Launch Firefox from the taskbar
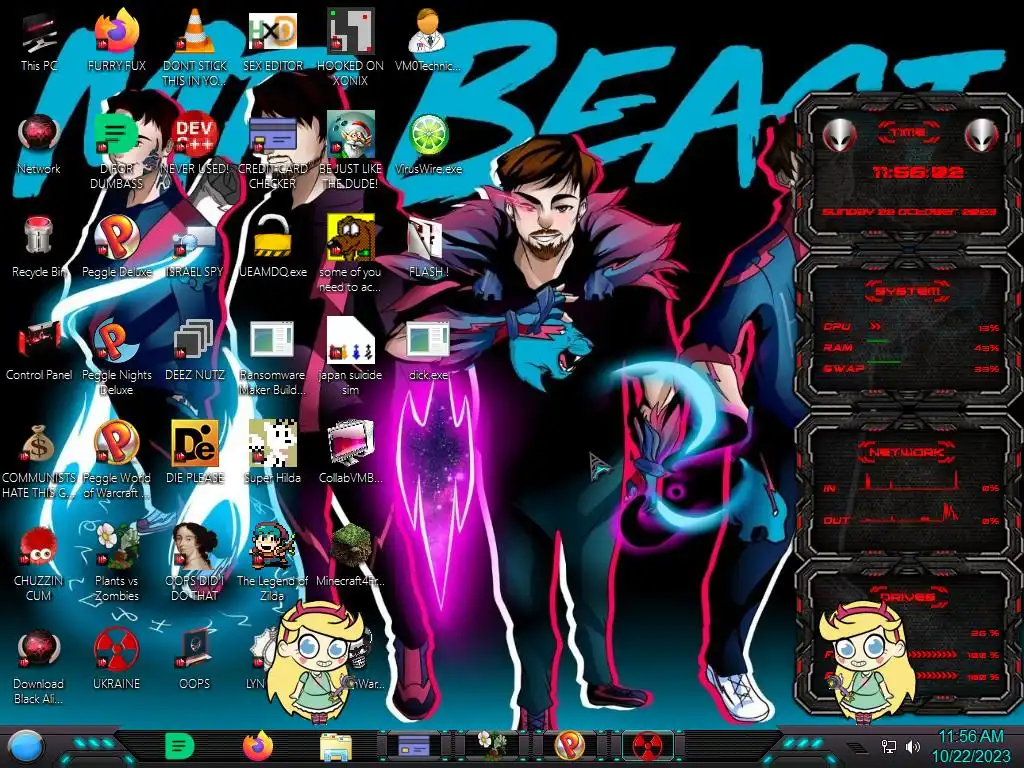 [258, 746]
